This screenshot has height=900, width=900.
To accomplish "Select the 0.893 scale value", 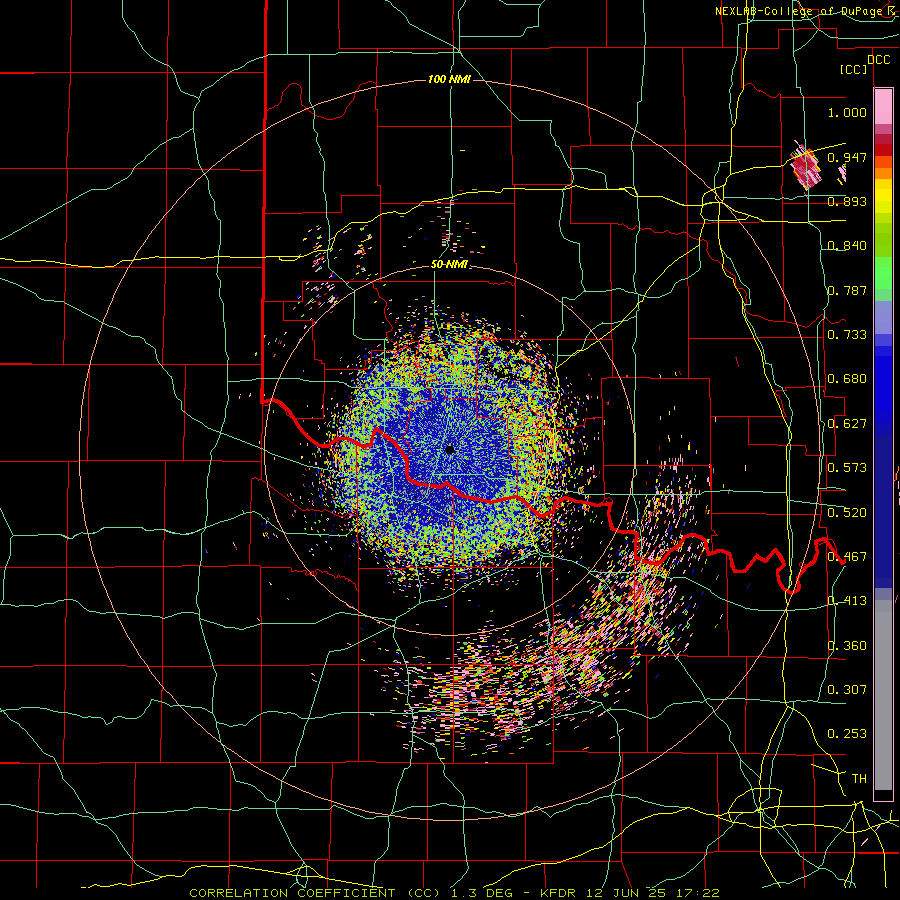I will pyautogui.click(x=847, y=201).
